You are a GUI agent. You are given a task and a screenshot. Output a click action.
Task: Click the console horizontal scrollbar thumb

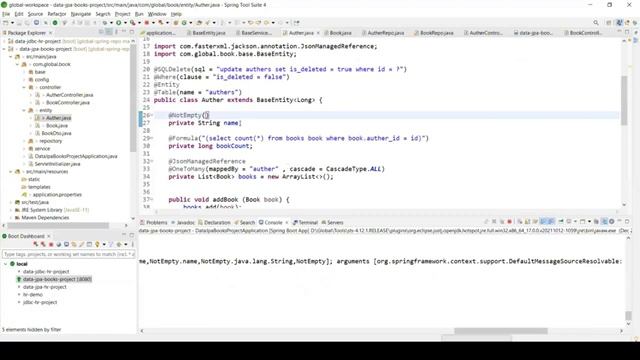[501, 331]
